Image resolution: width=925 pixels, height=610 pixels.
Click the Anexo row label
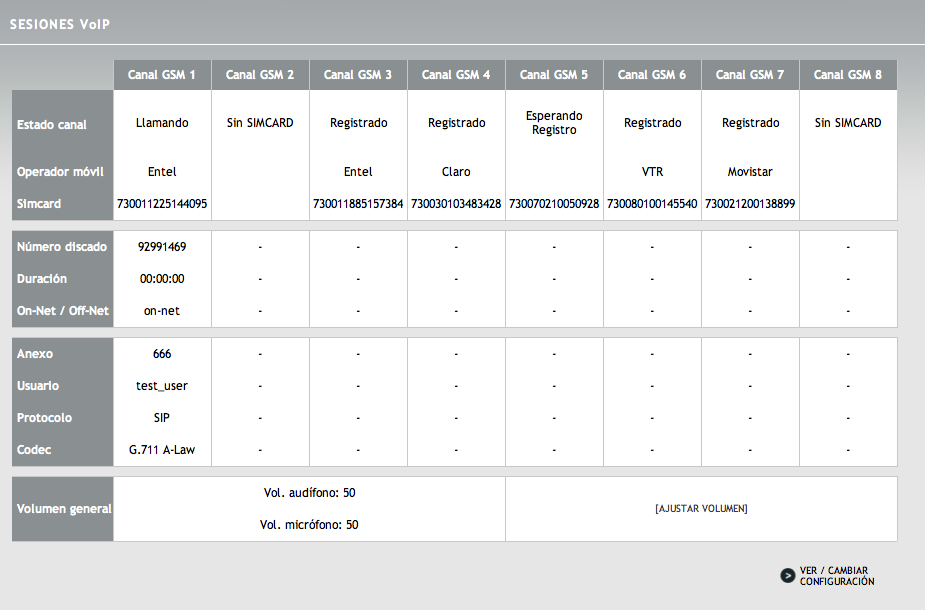[35, 353]
